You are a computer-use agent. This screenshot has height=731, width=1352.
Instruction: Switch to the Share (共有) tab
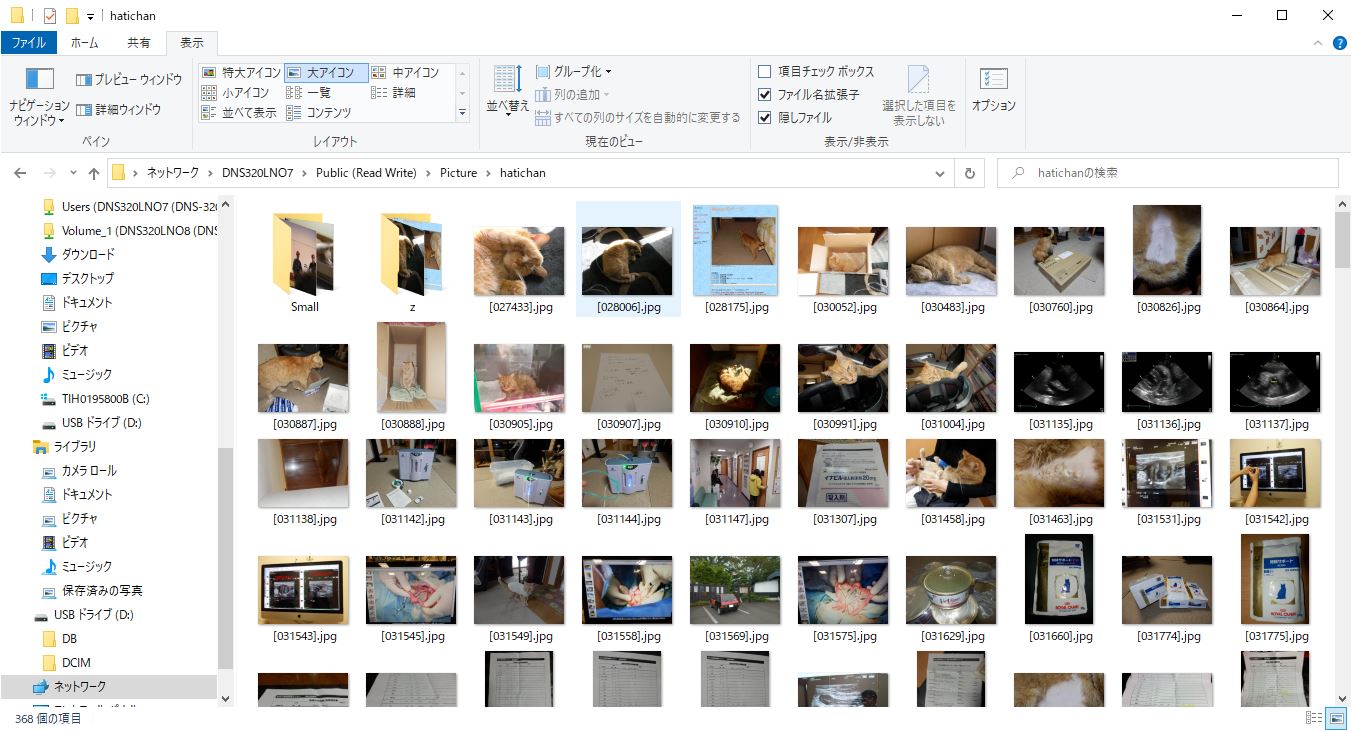(x=139, y=43)
